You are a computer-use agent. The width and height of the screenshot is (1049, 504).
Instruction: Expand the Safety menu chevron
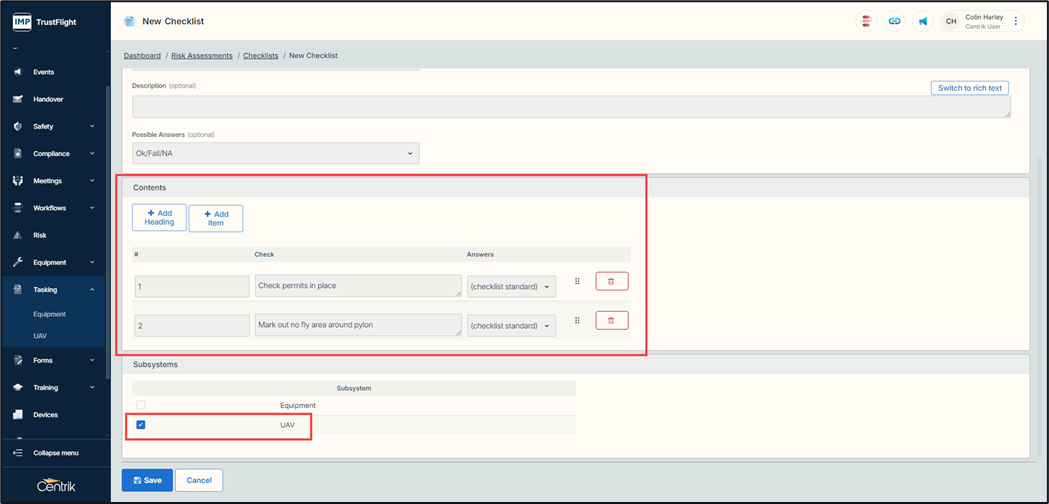(x=92, y=127)
